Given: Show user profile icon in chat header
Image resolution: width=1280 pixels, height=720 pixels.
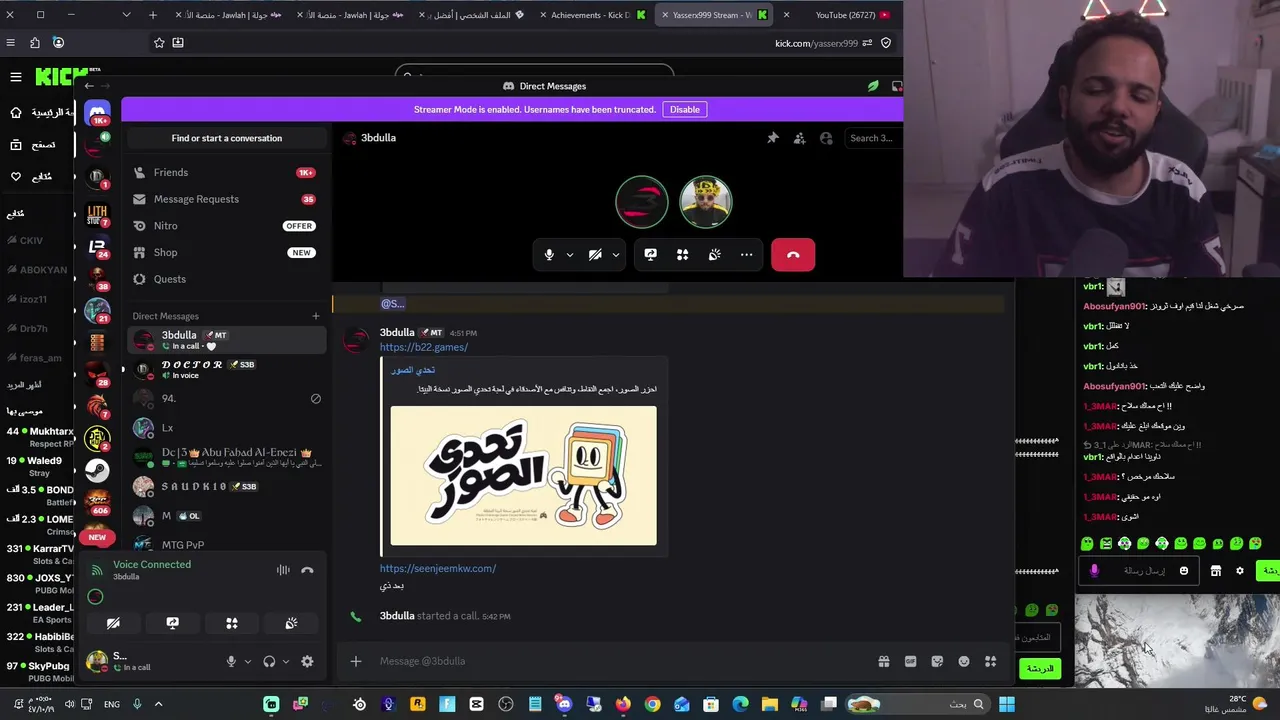Looking at the screenshot, I should [826, 138].
